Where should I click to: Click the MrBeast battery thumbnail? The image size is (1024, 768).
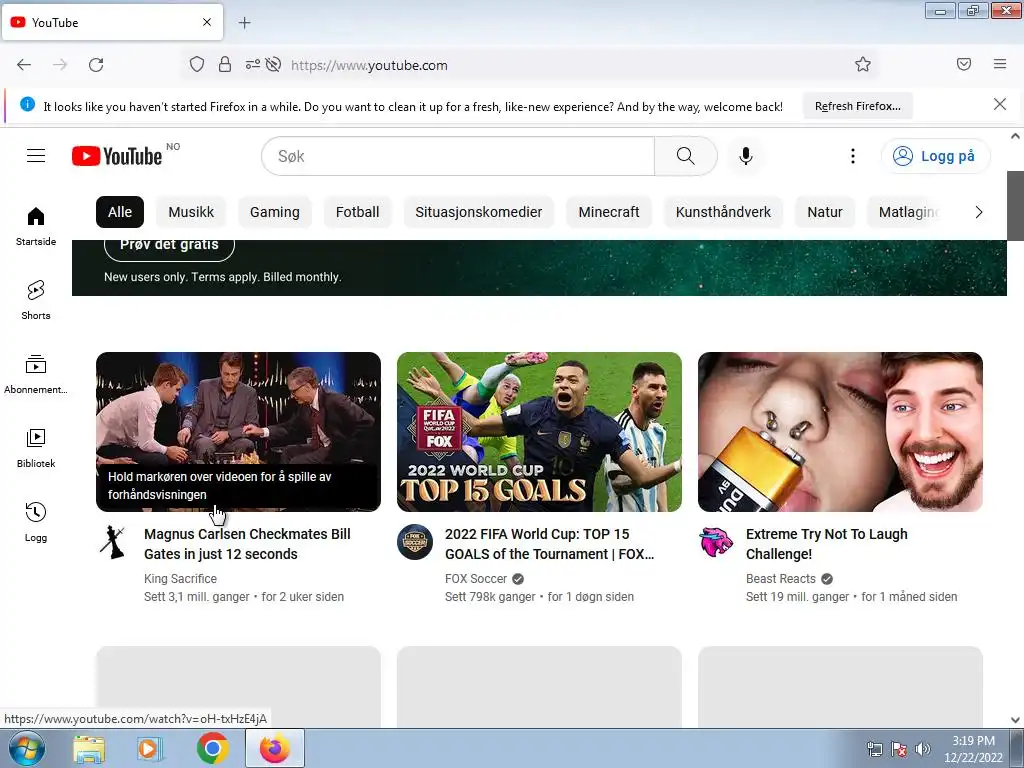click(x=840, y=432)
